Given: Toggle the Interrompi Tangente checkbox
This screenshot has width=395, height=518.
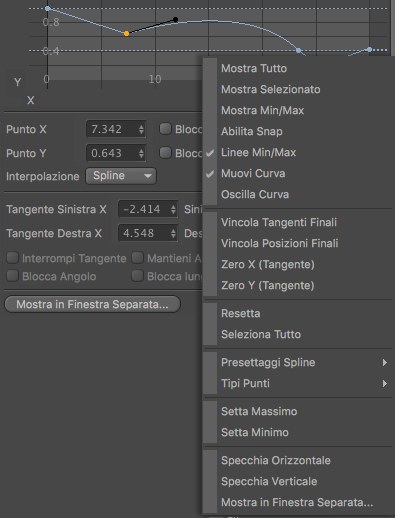Looking at the screenshot, I should click(13, 258).
